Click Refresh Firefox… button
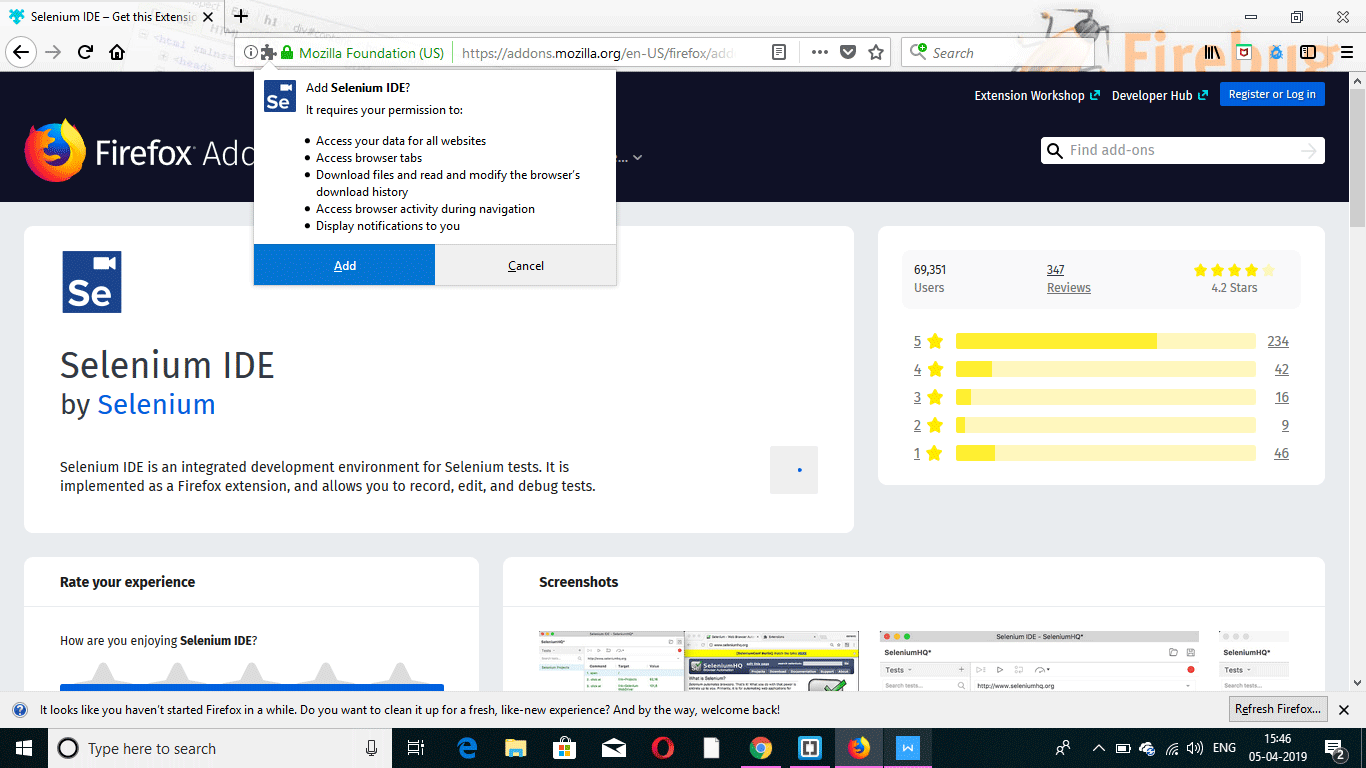Image resolution: width=1366 pixels, height=768 pixels. pyautogui.click(x=1278, y=709)
